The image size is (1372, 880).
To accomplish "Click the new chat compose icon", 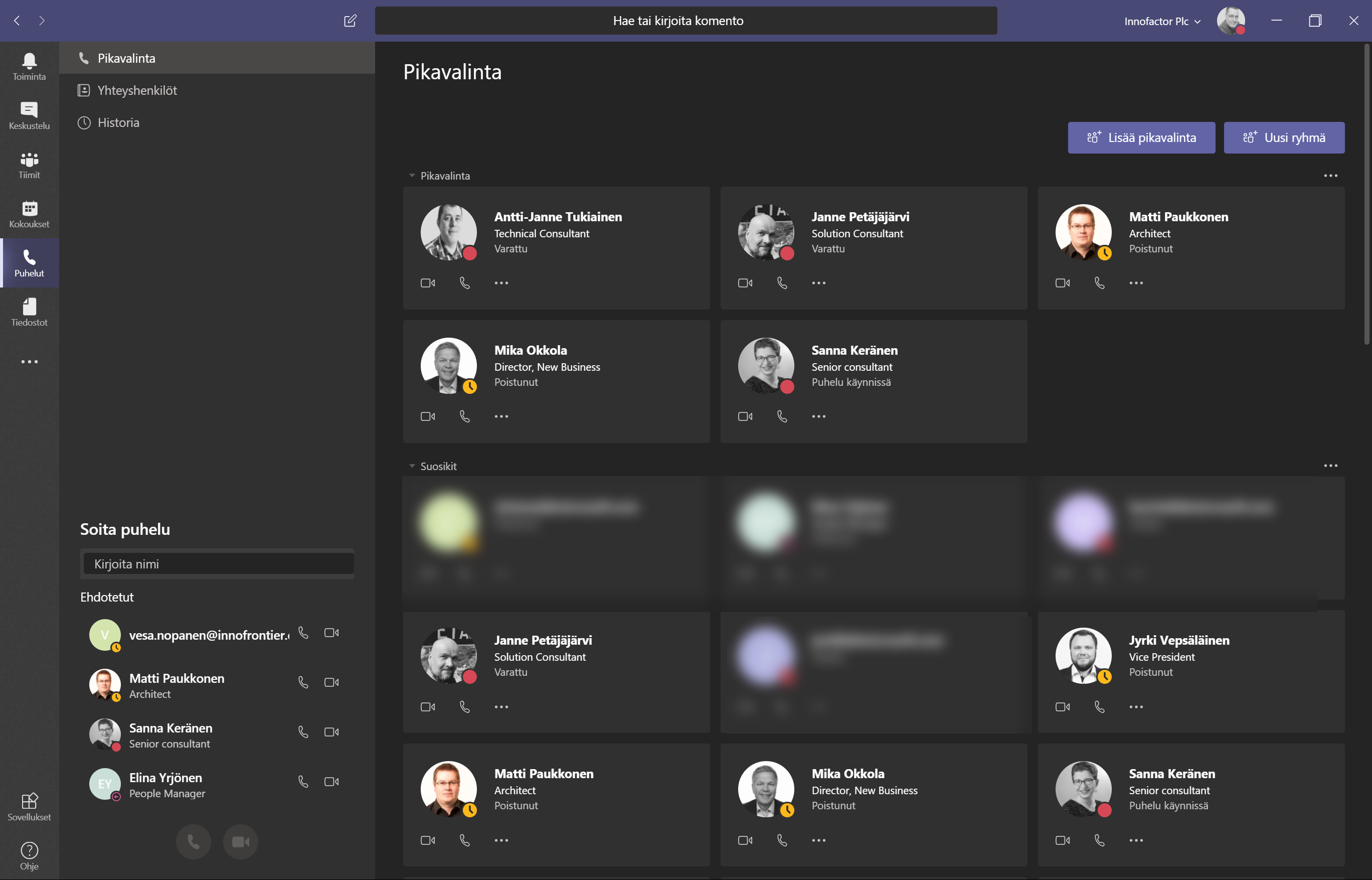I will click(x=350, y=21).
